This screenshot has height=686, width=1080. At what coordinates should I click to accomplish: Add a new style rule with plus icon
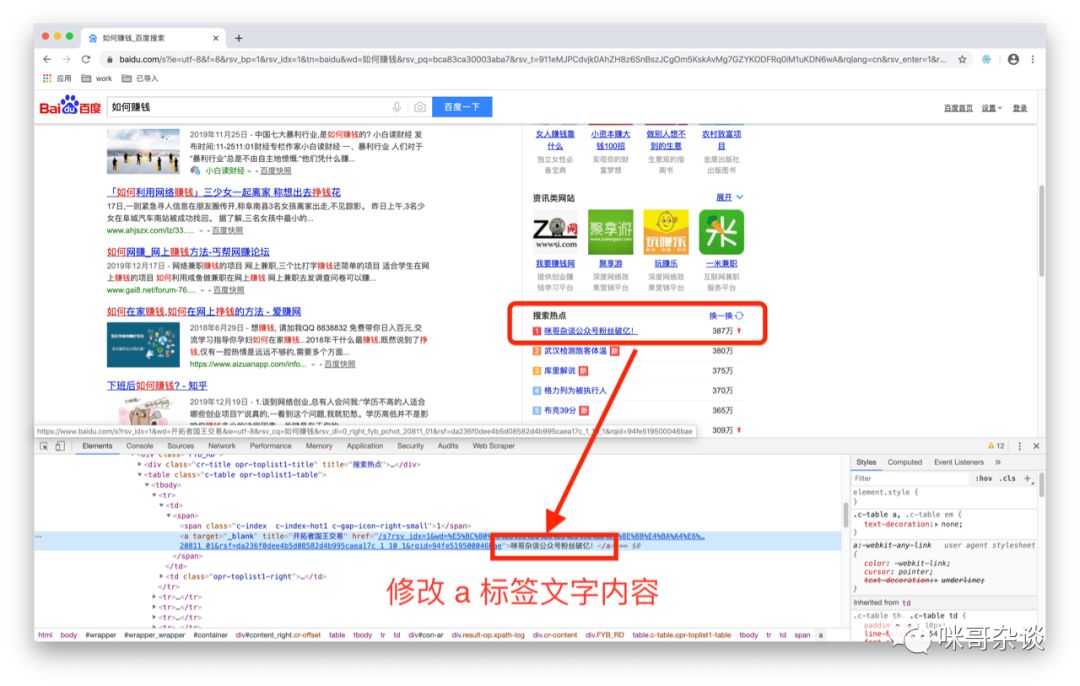pyautogui.click(x=1027, y=478)
